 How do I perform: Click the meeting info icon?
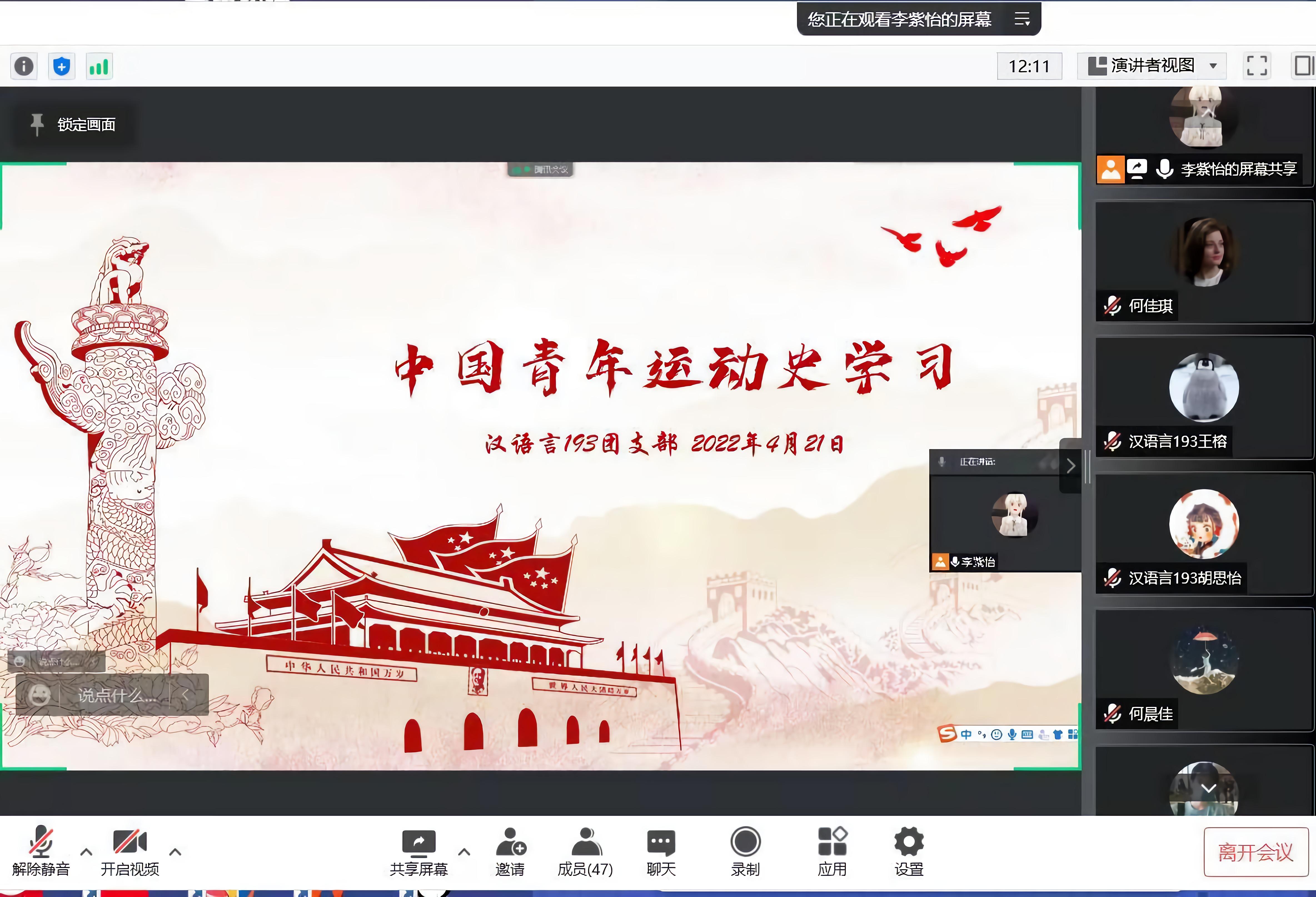(x=24, y=66)
